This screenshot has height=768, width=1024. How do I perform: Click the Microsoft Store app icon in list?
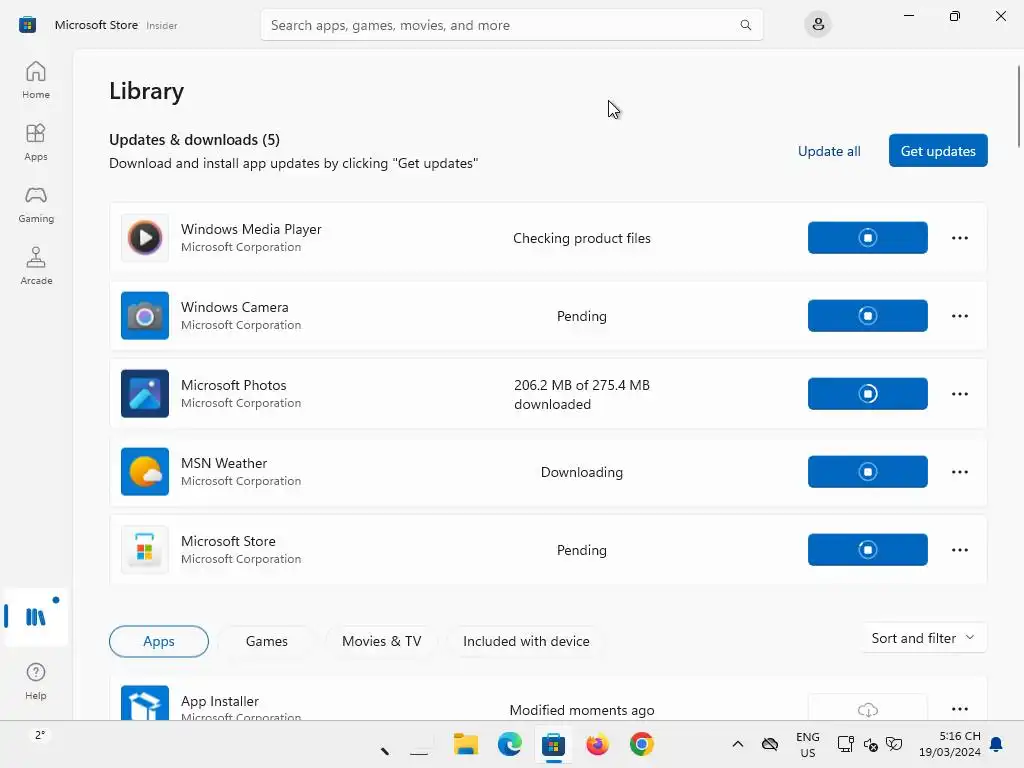145,550
